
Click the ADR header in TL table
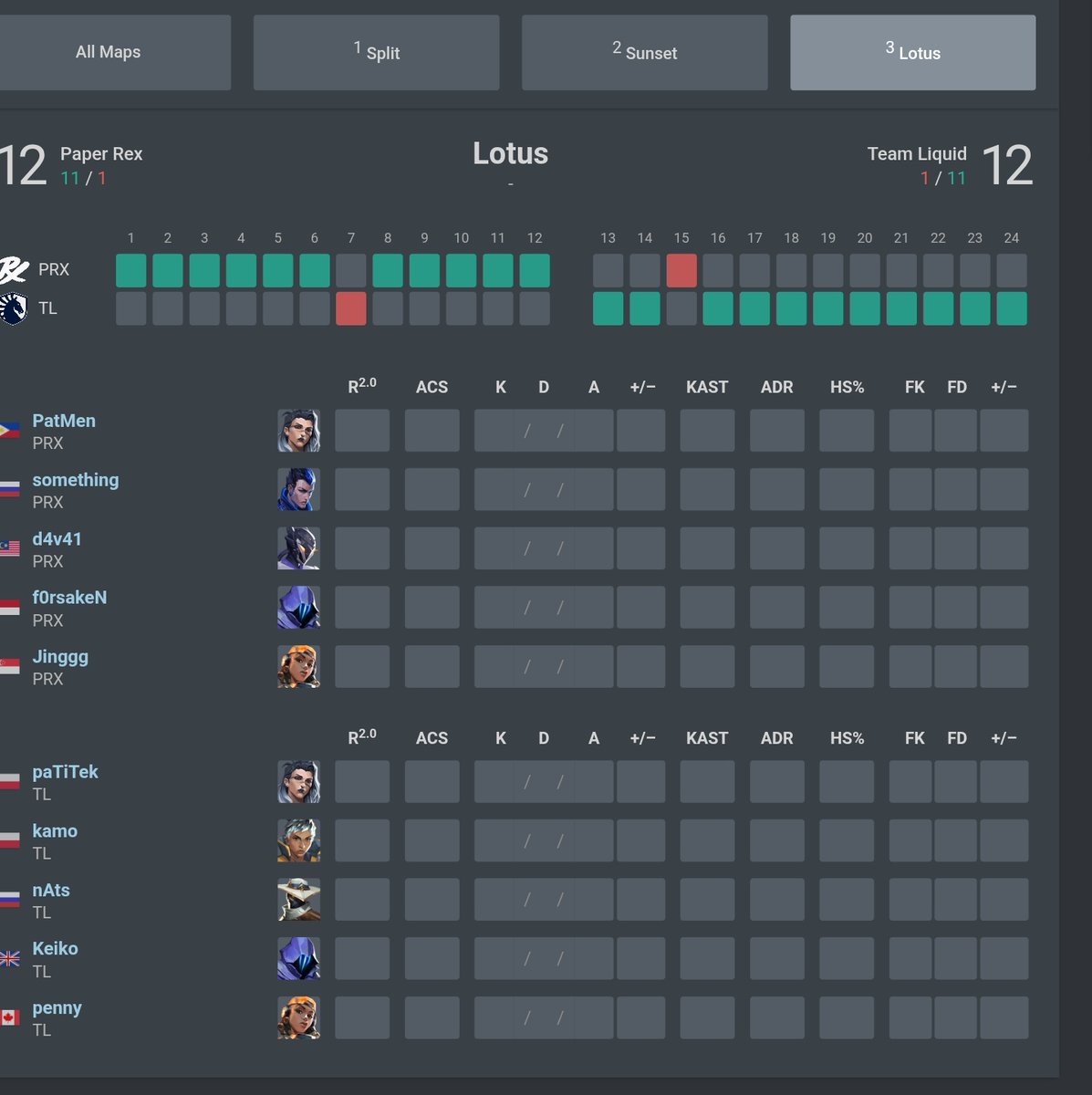[x=776, y=738]
